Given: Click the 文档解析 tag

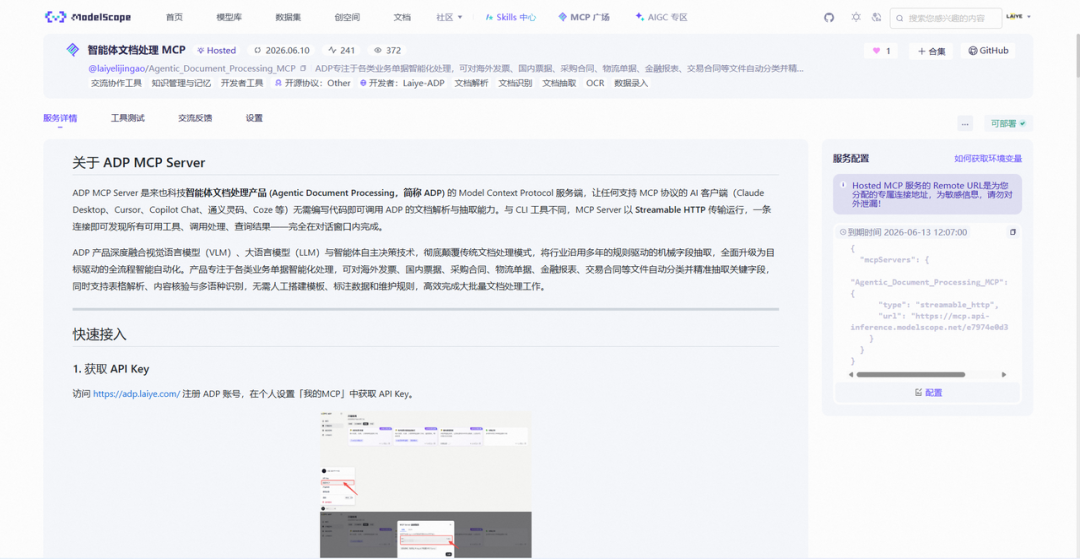Looking at the screenshot, I should click(x=471, y=83).
